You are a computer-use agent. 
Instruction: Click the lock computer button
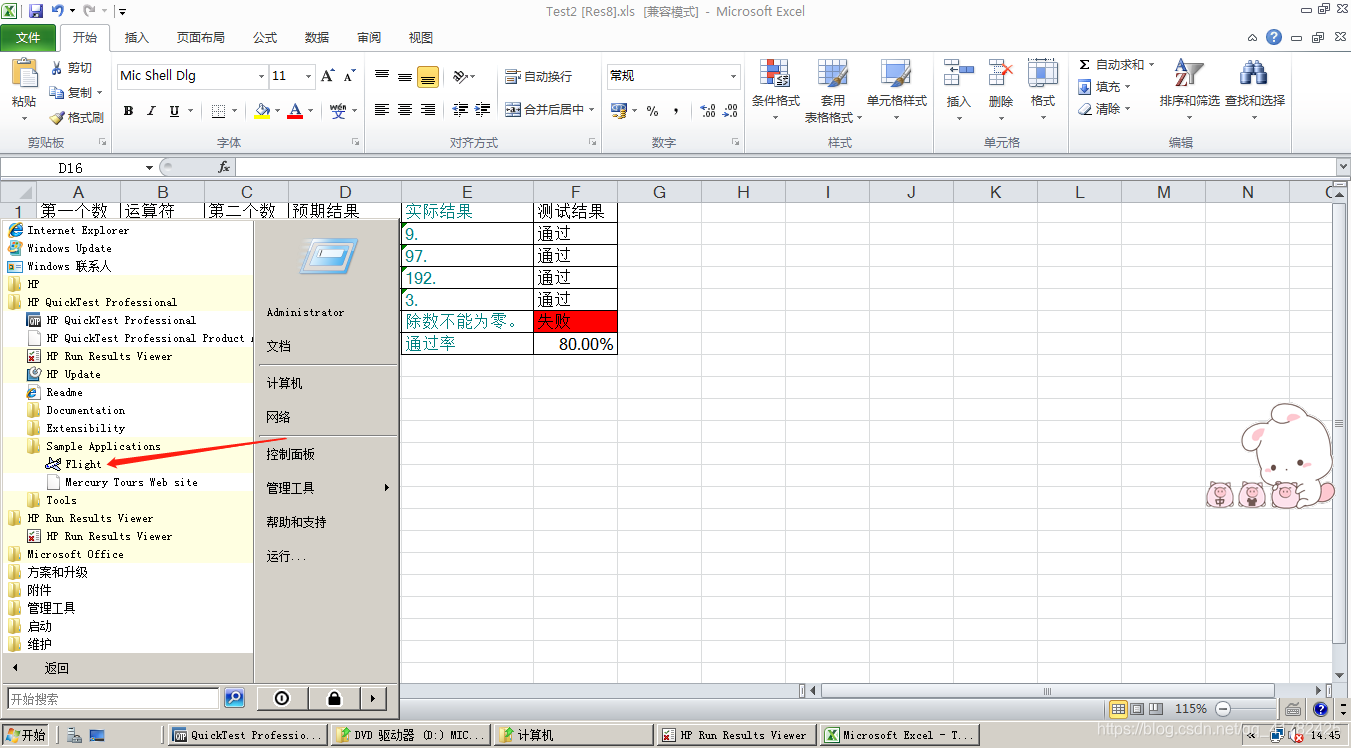[x=334, y=698]
